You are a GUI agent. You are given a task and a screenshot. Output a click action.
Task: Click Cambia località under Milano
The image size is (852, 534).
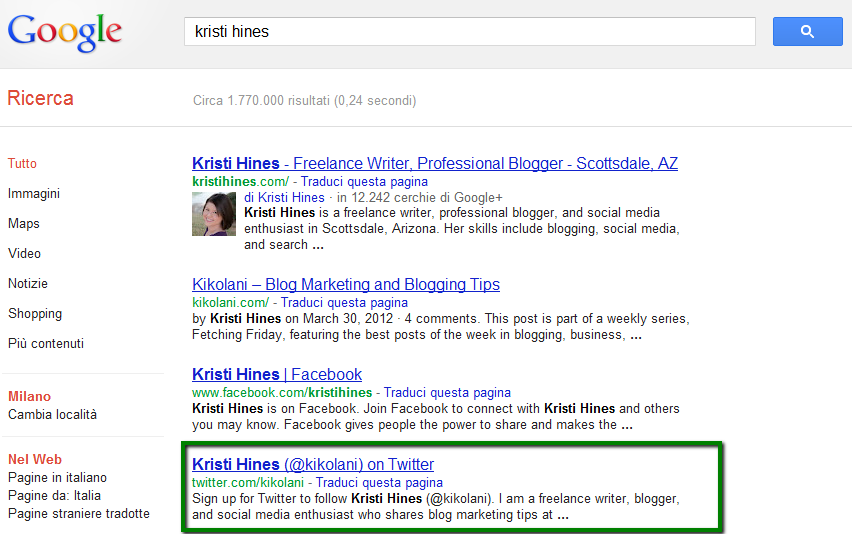pyautogui.click(x=52, y=415)
